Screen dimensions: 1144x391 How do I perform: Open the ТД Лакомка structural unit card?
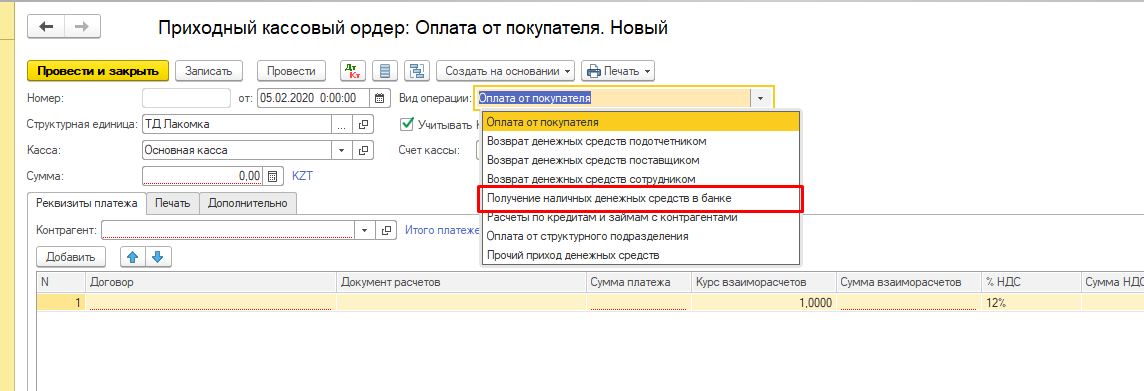[363, 124]
